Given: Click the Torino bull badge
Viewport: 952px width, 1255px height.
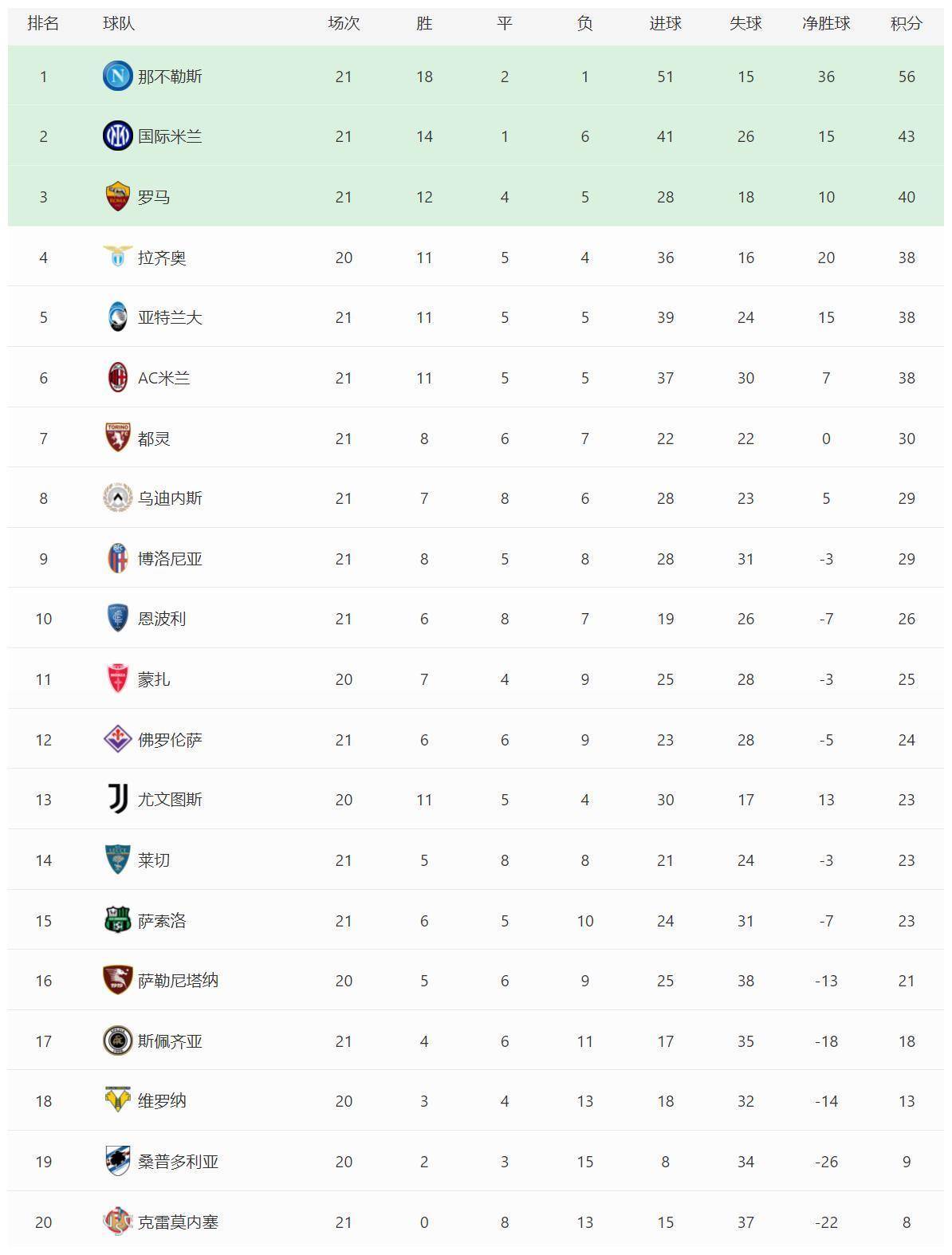Looking at the screenshot, I should tap(117, 438).
